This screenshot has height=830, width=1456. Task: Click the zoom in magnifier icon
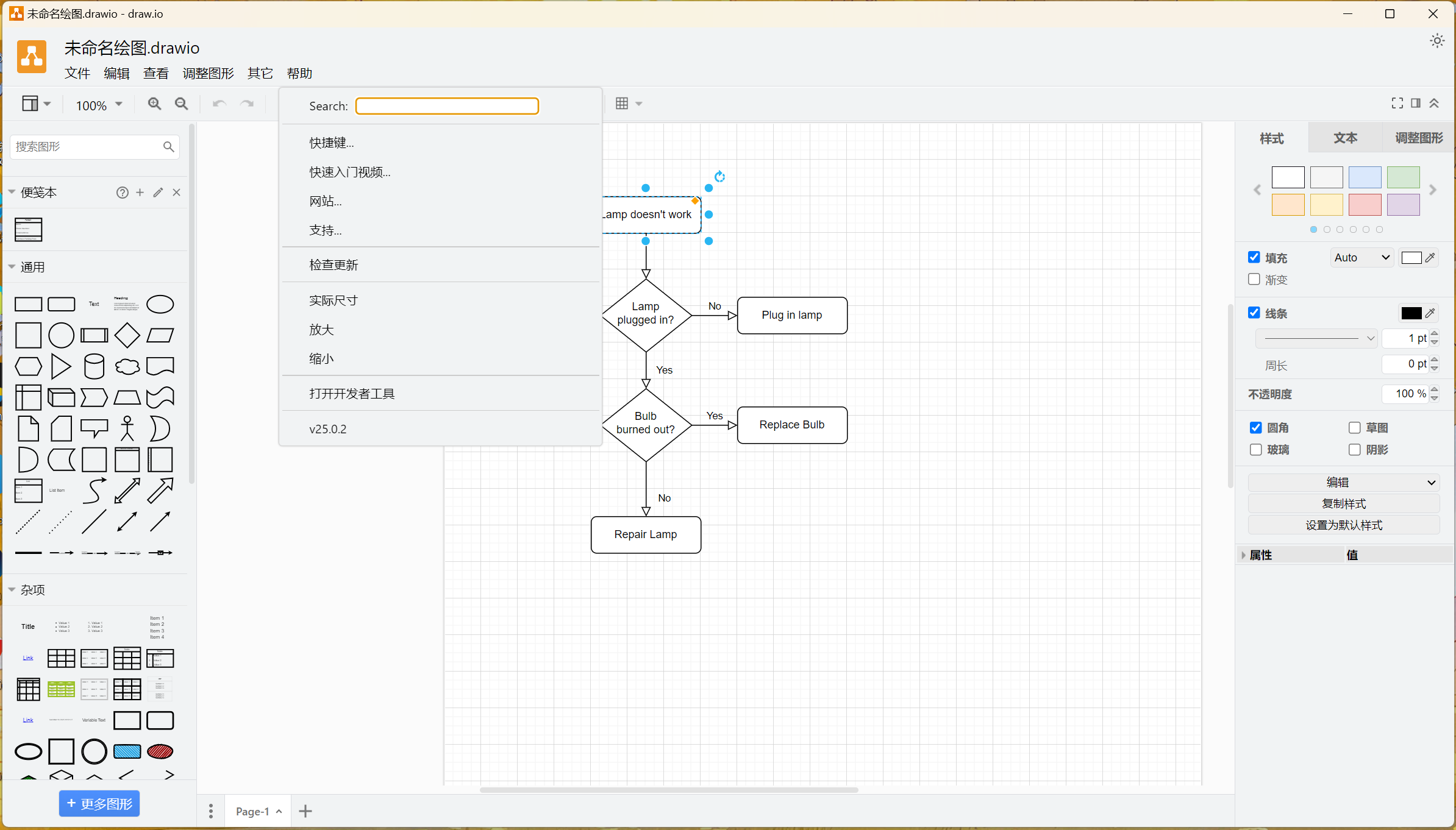[x=154, y=104]
